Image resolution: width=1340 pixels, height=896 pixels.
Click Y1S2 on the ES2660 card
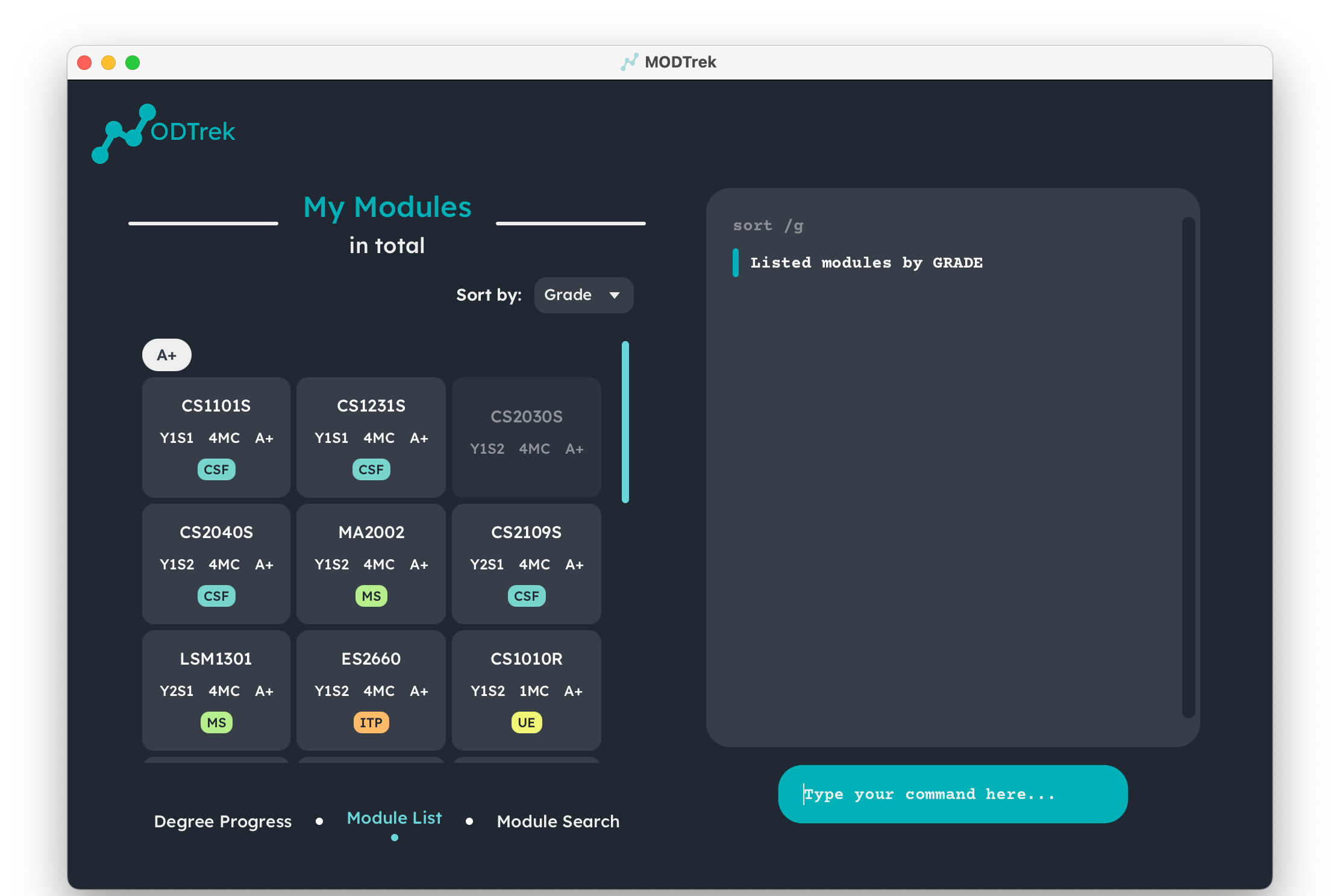pos(332,691)
